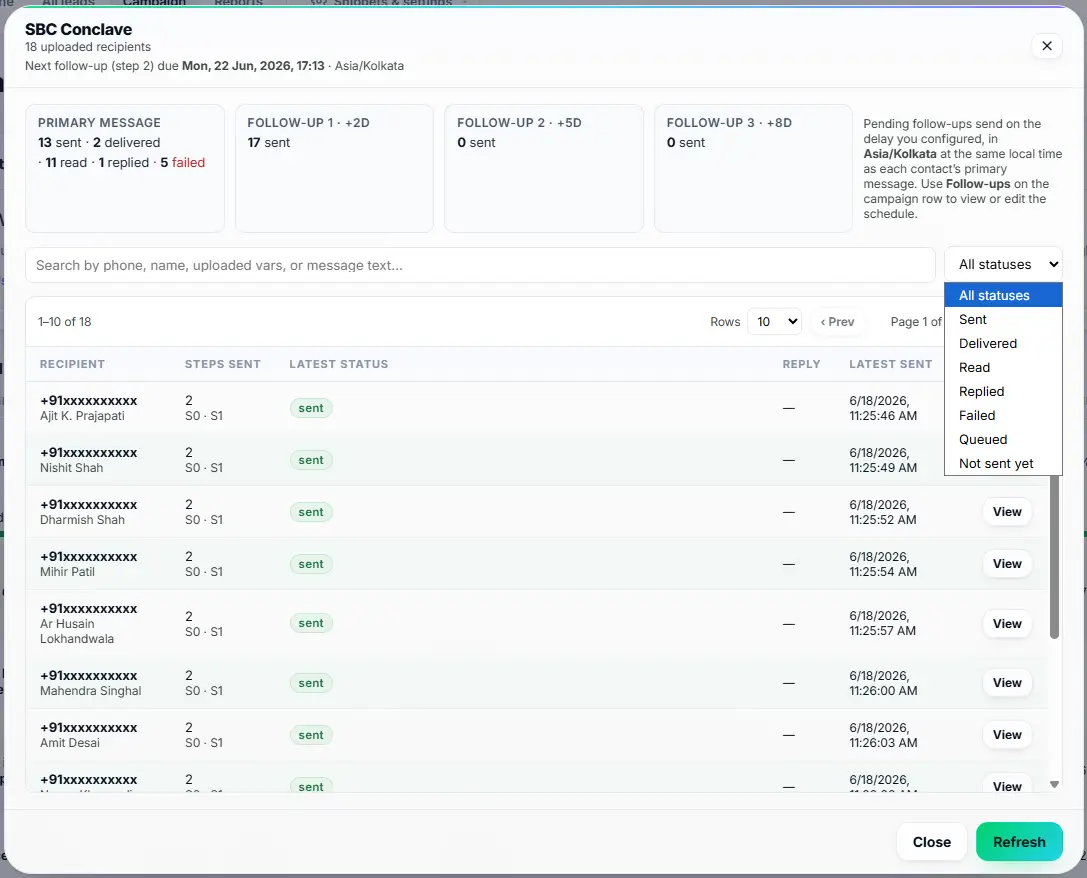The height and width of the screenshot is (878, 1087).
Task: Click the sent badge for Nishit Shah
Action: tap(311, 460)
